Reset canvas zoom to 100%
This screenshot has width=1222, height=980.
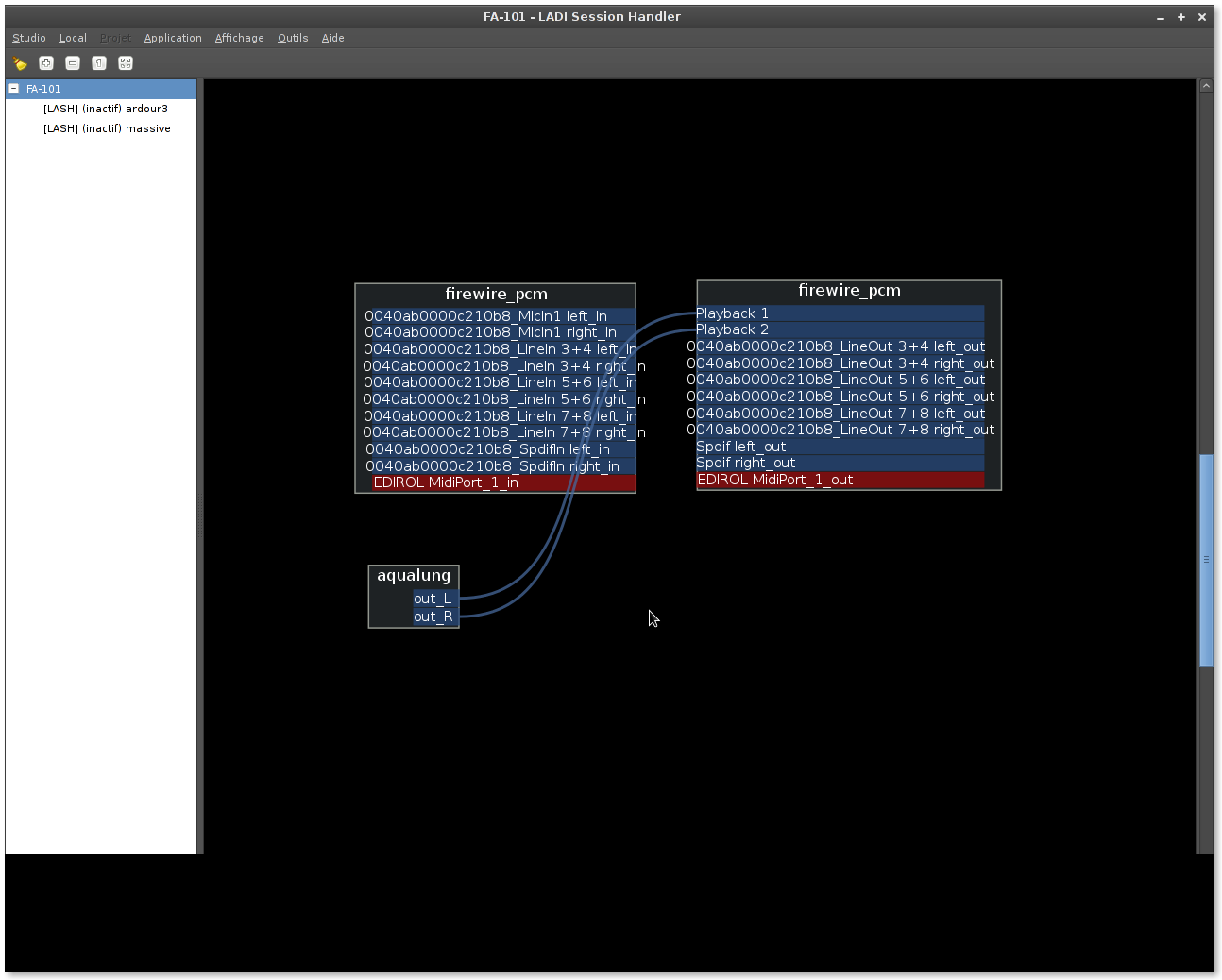click(99, 63)
